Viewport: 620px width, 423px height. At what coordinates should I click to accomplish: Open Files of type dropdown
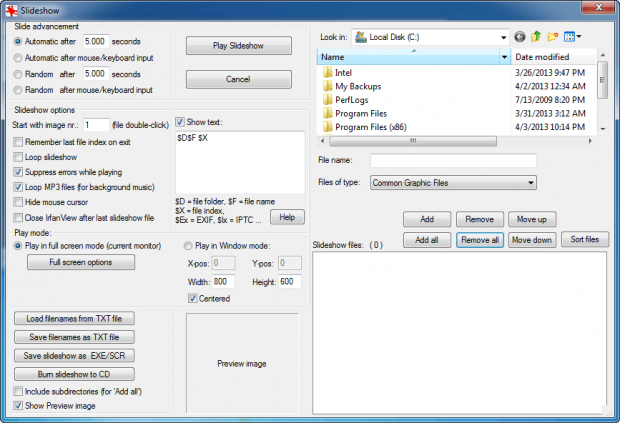[x=531, y=183]
